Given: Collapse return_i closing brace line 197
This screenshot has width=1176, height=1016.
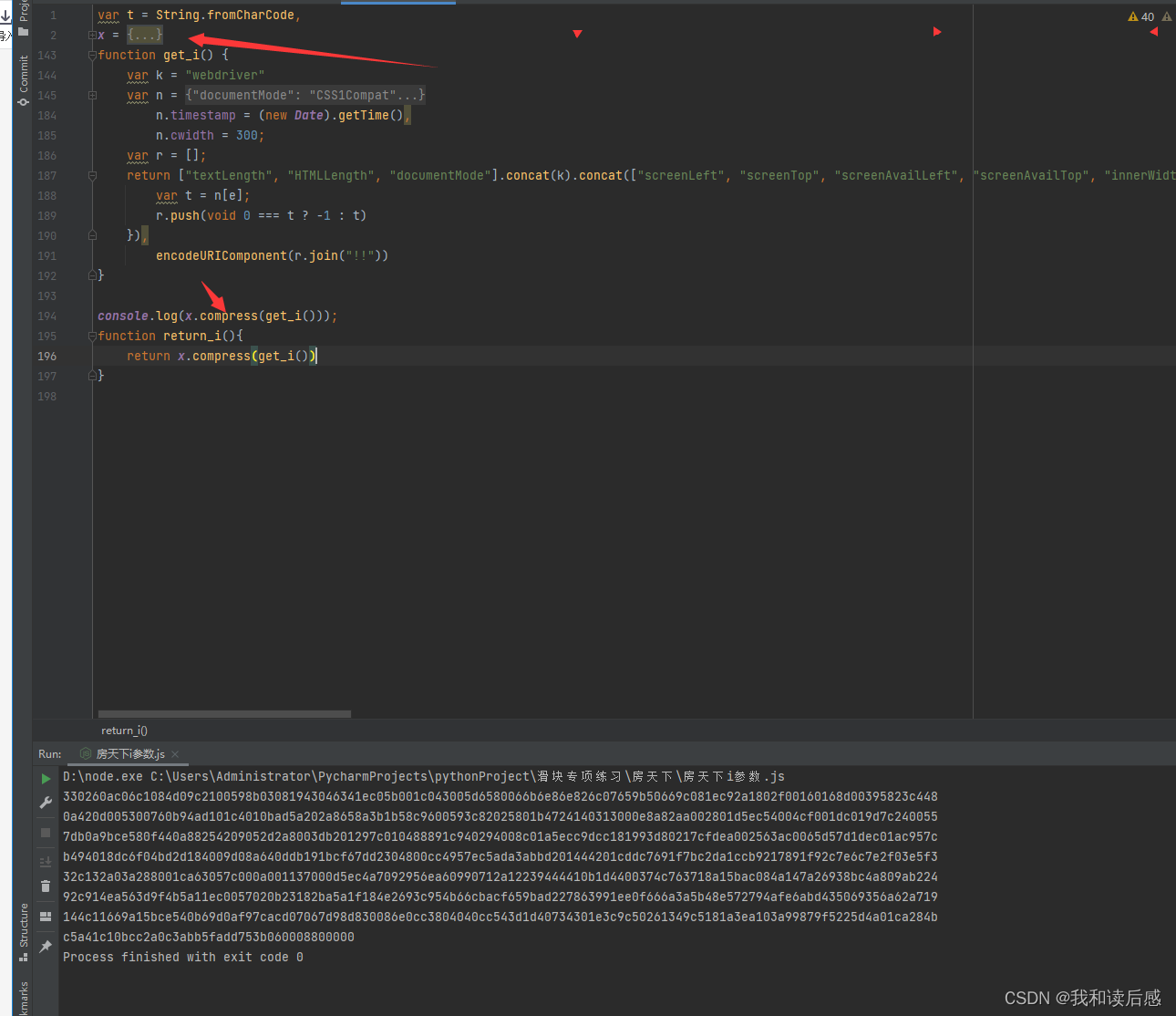Looking at the screenshot, I should coord(92,376).
